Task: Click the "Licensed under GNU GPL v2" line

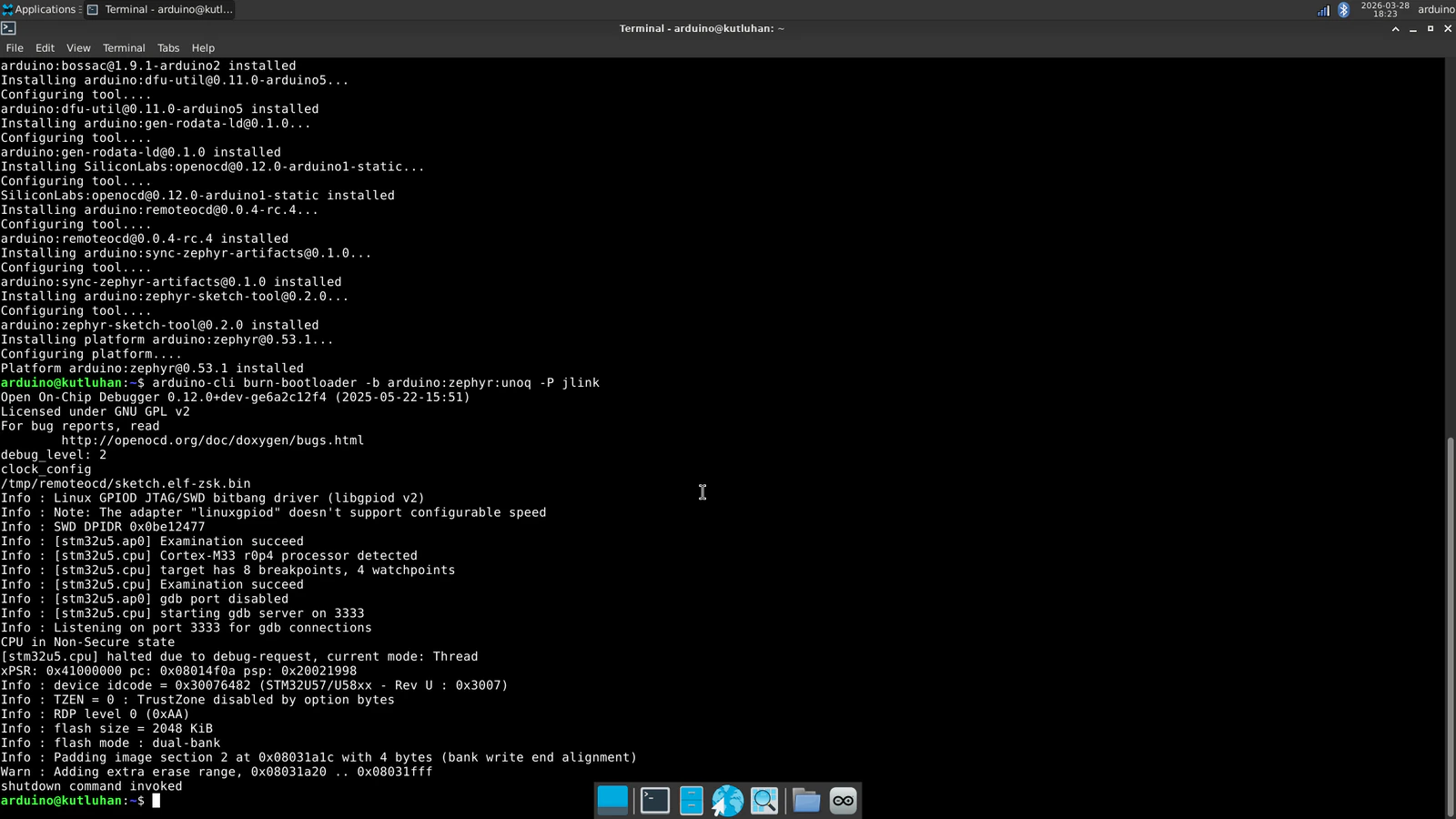Action: pos(96,411)
